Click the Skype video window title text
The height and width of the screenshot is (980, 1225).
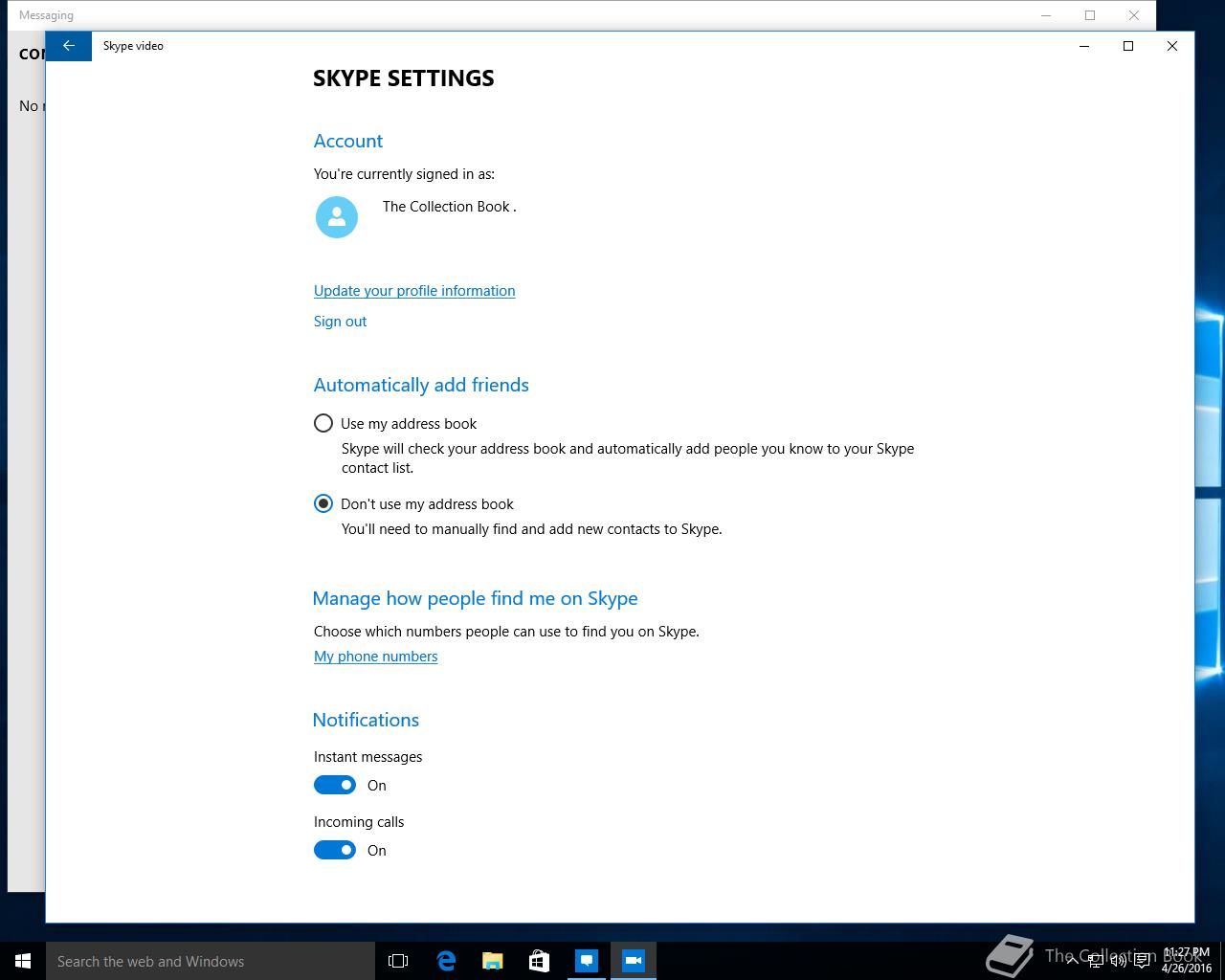point(133,46)
